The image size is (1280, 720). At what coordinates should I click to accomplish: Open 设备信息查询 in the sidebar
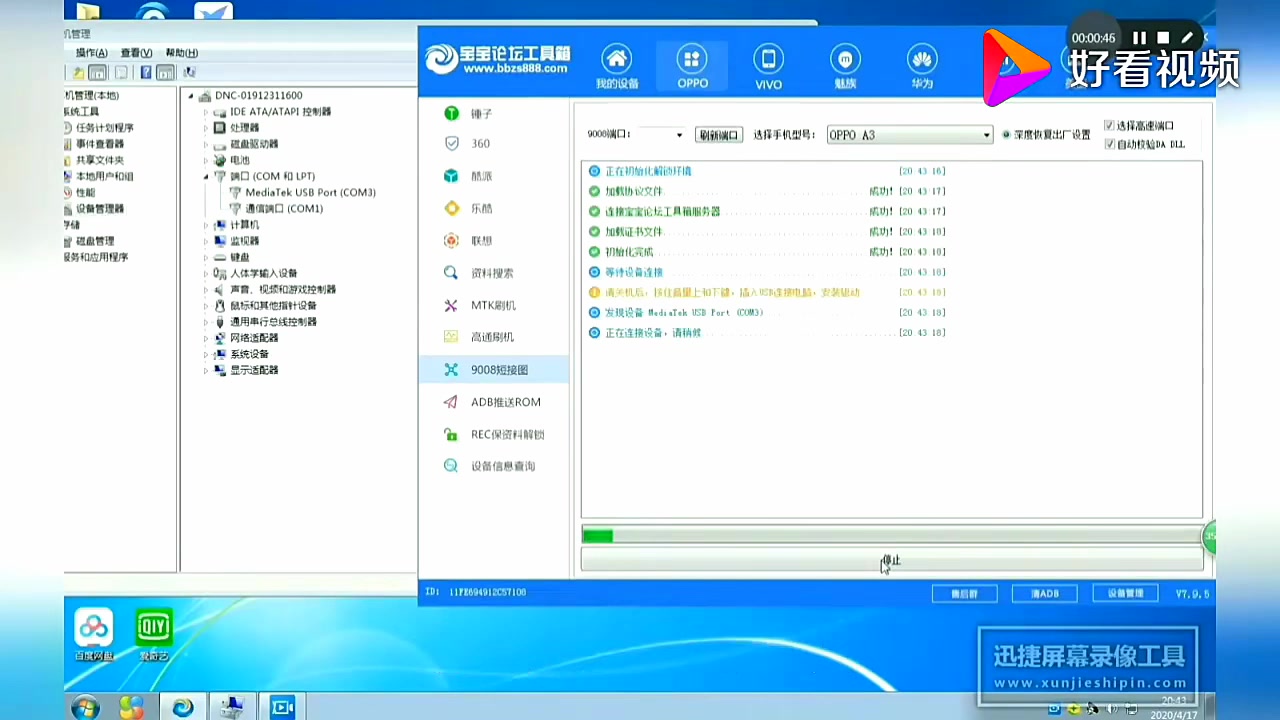pos(494,466)
